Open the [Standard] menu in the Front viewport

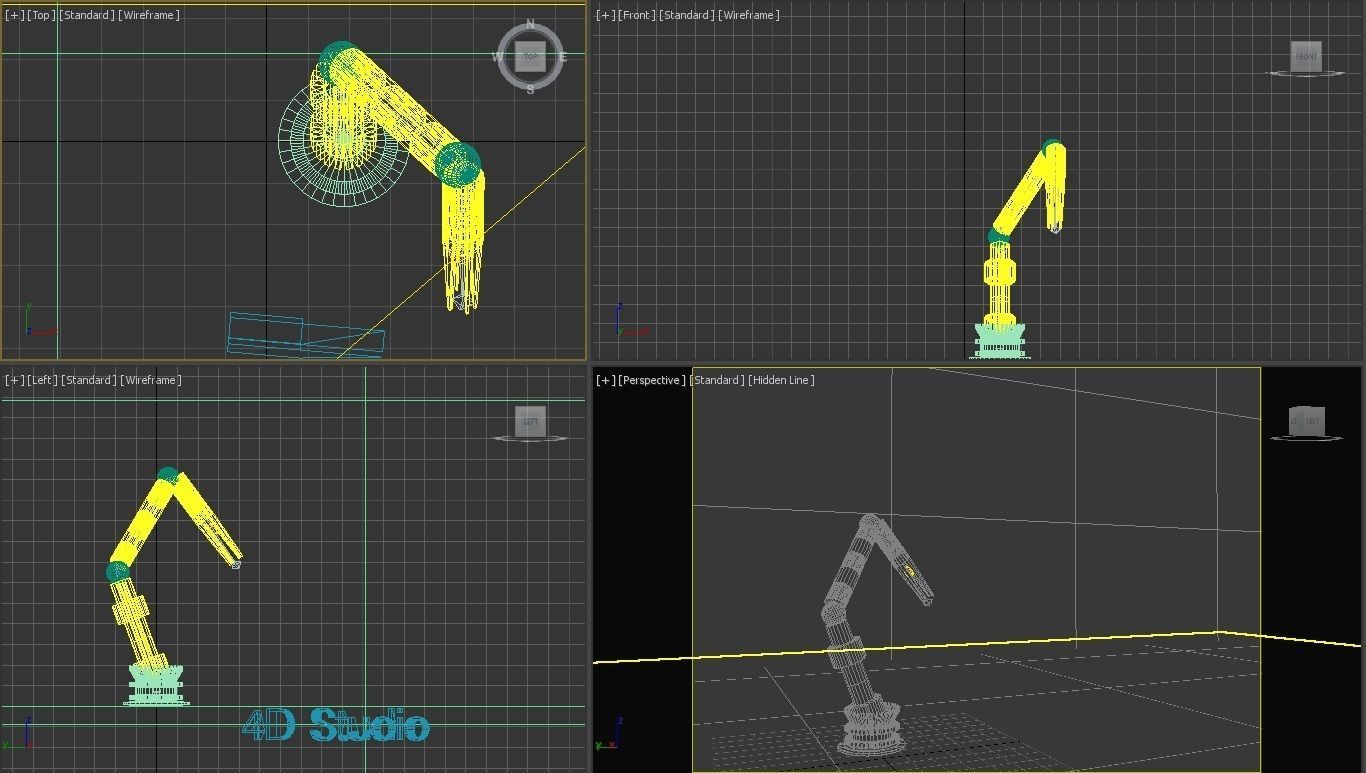tap(686, 15)
